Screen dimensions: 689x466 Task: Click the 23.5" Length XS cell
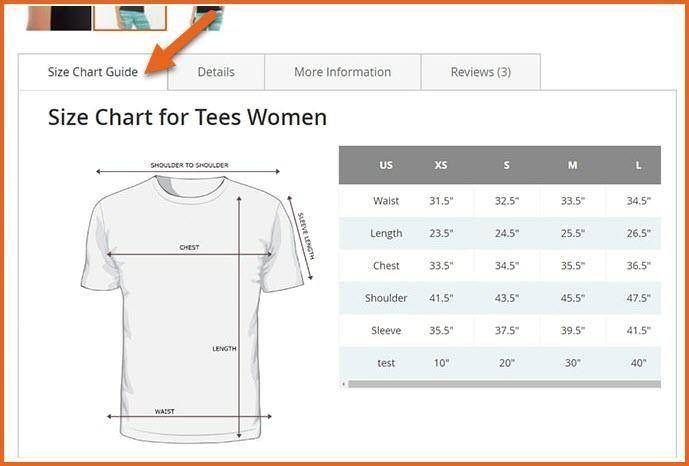click(441, 234)
